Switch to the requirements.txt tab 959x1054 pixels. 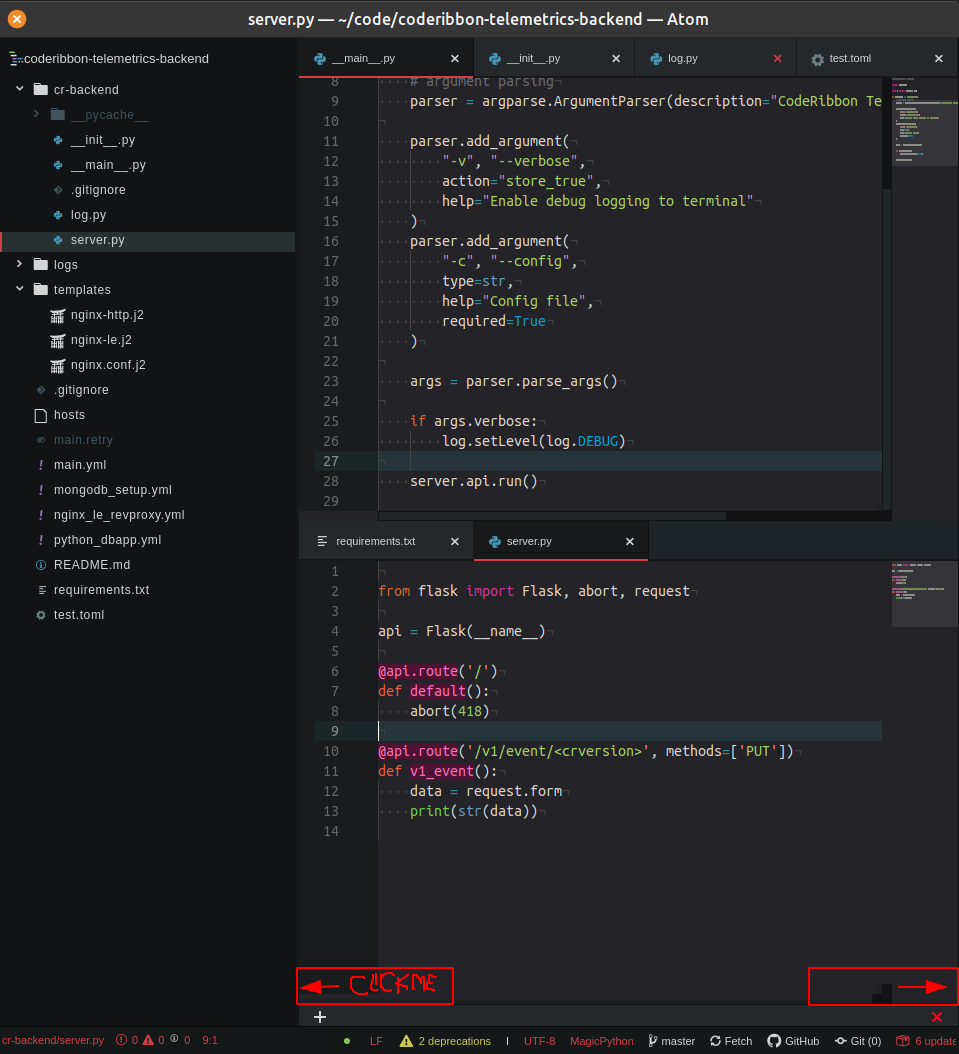click(386, 541)
